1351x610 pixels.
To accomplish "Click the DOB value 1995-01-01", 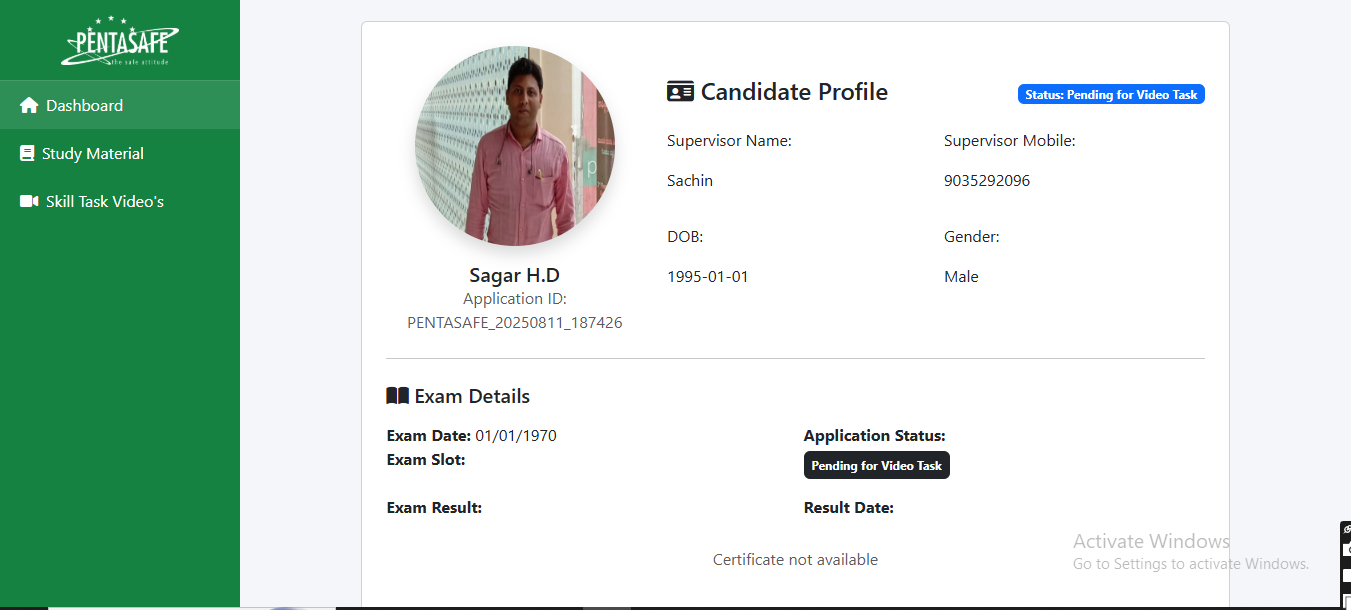I will pyautogui.click(x=707, y=277).
